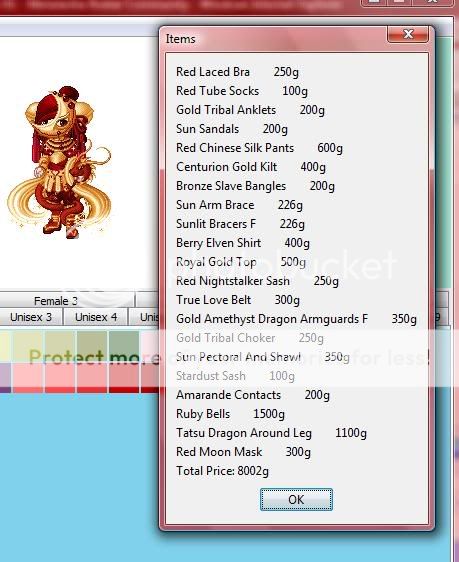Click the Ruby Bells 1500g line
Screen dimensions: 459x562
point(230,414)
